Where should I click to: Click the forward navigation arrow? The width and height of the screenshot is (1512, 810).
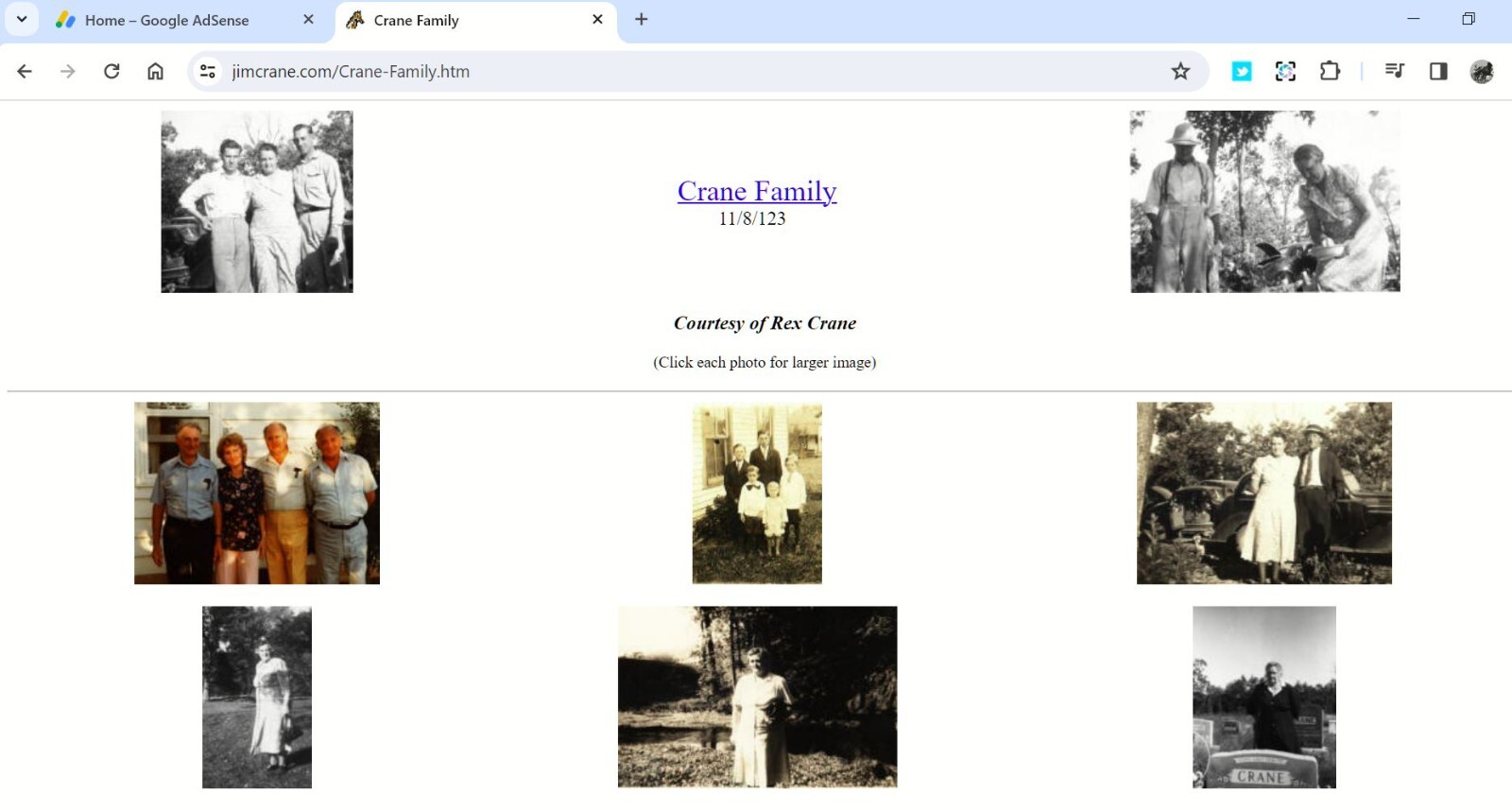[67, 71]
